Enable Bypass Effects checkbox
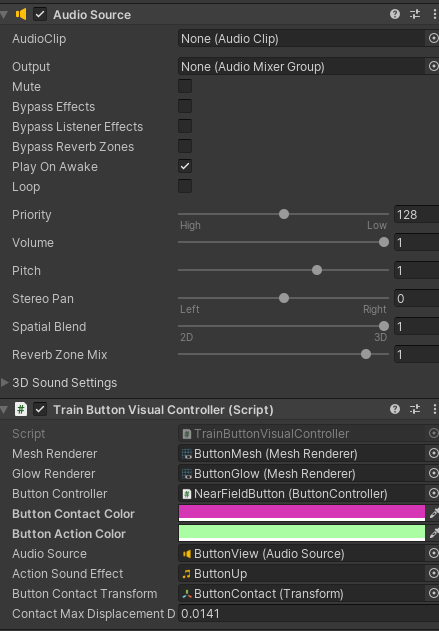 (185, 106)
